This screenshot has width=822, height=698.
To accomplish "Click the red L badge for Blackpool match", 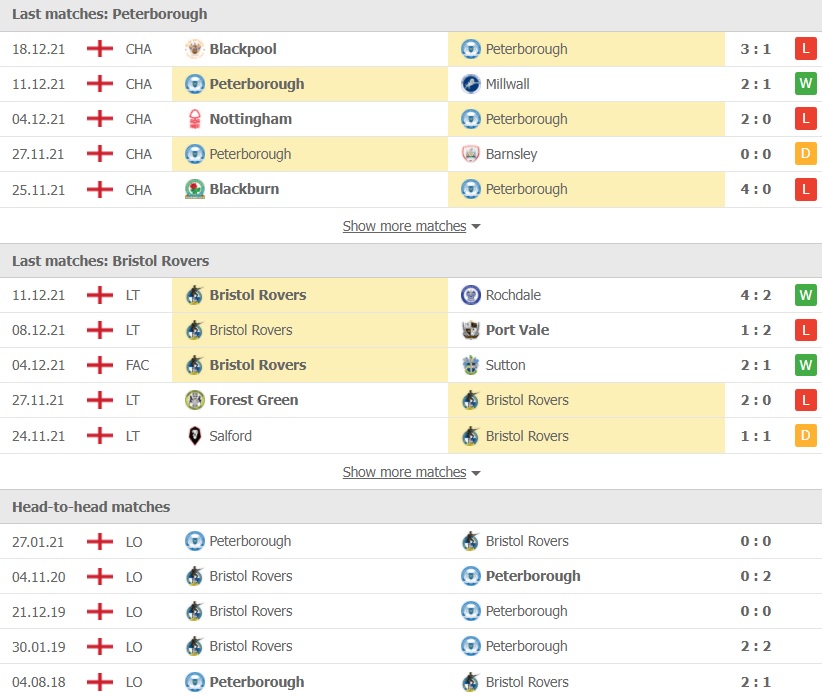I will pos(806,49).
